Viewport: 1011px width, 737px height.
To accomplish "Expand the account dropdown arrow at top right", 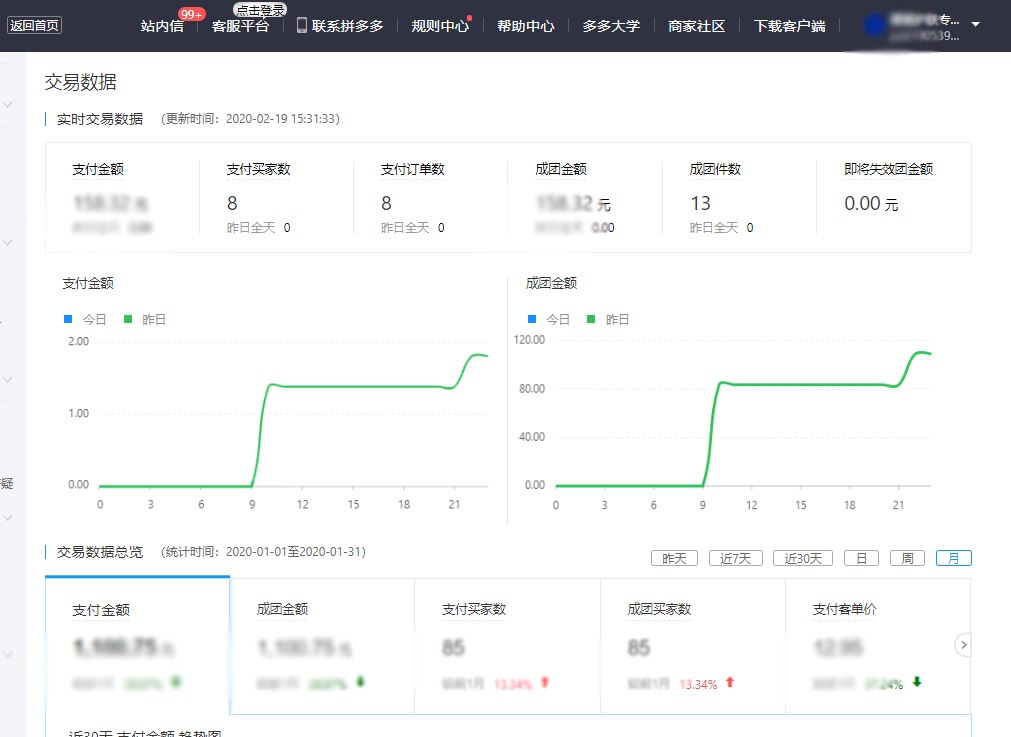I will click(x=975, y=24).
